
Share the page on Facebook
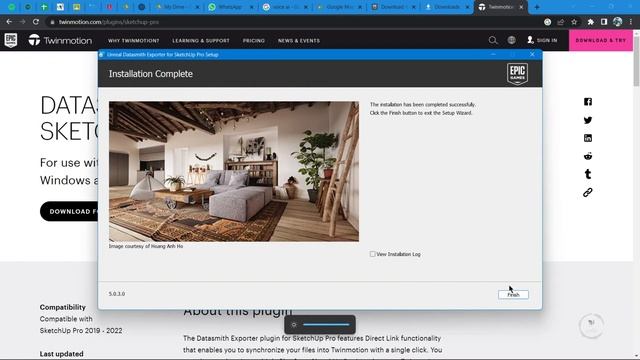tap(588, 102)
